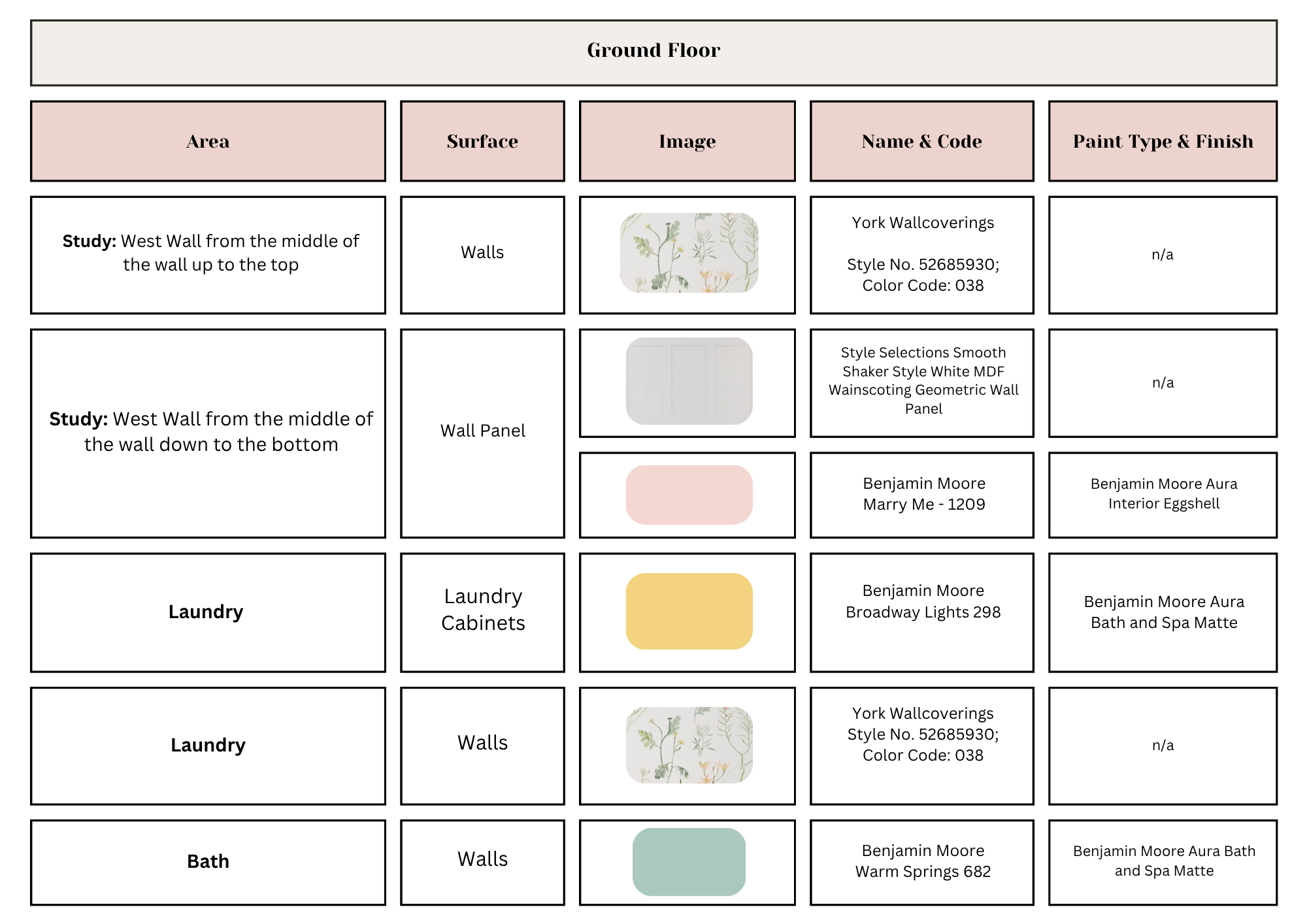Image resolution: width=1307 pixels, height=924 pixels.
Task: Open the Study floral wallpaper thumbnail
Action: tap(689, 253)
